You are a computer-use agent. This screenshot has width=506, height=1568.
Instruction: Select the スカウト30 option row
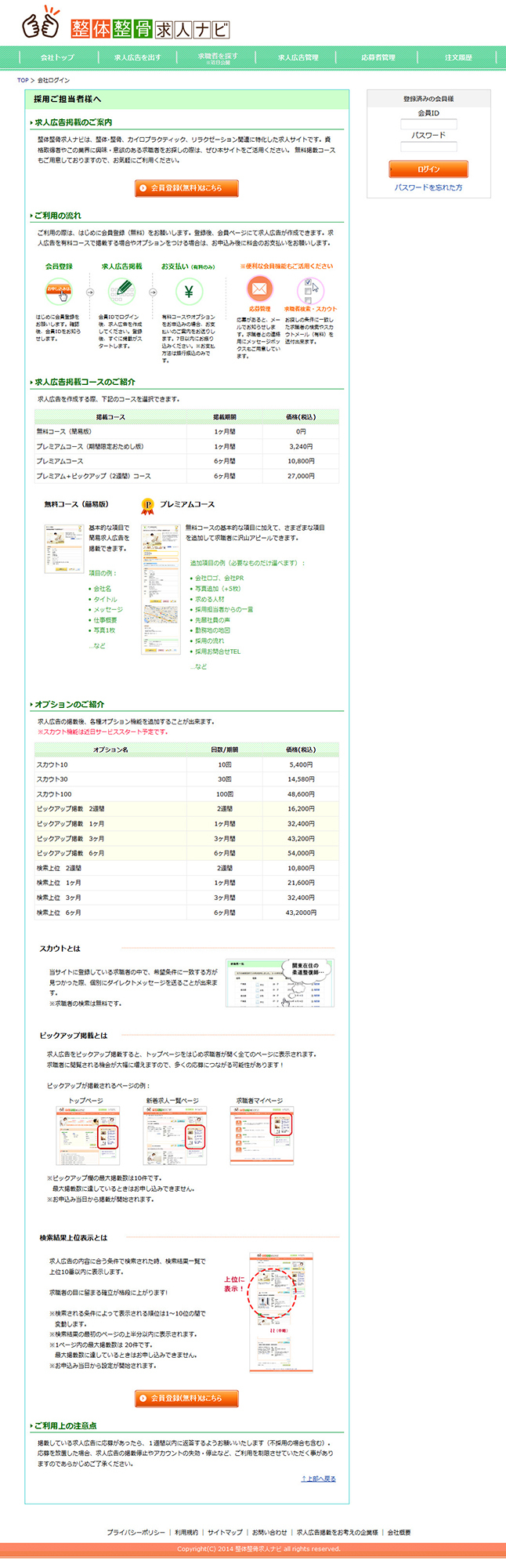tap(186, 779)
